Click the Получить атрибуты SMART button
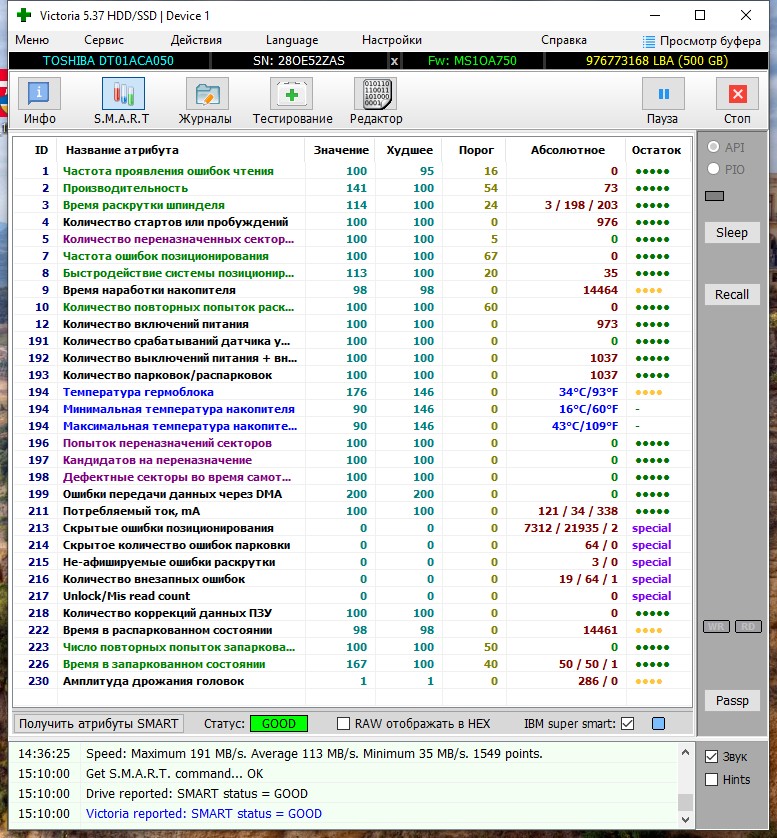This screenshot has width=777, height=838. (99, 724)
